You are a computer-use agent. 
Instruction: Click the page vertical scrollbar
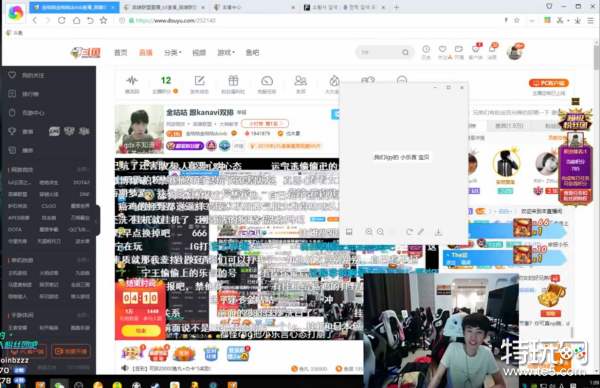coord(596,59)
